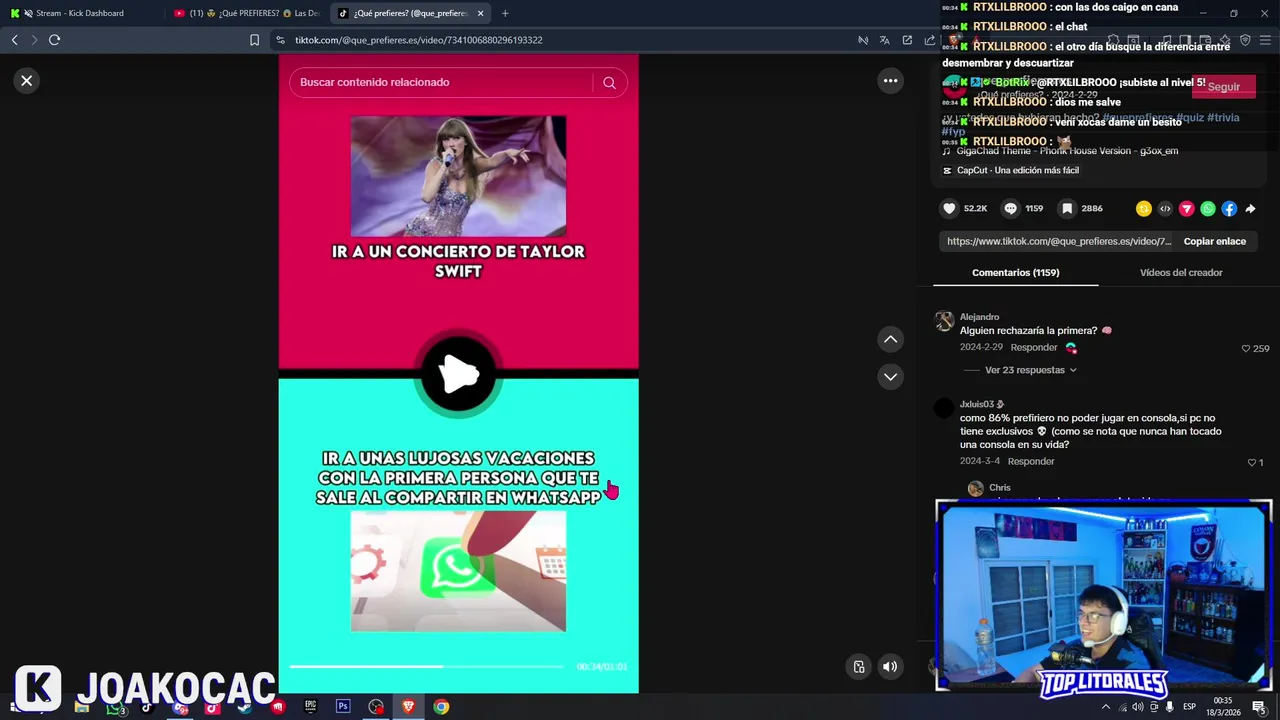Screen dimensions: 1280x720
Task: Bookmark this page with the address bar bookmark icon
Action: 254,40
